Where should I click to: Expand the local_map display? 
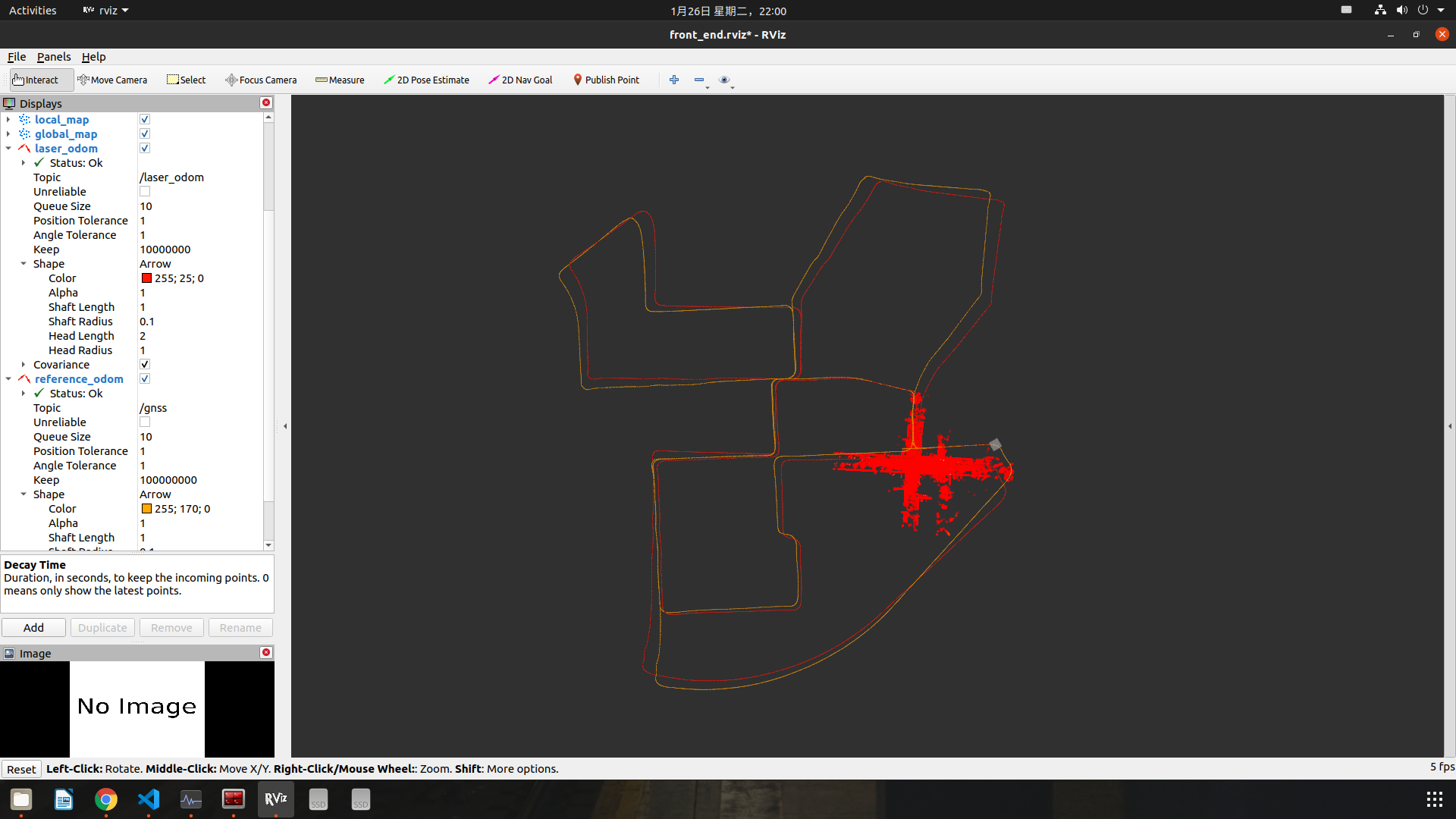tap(8, 119)
